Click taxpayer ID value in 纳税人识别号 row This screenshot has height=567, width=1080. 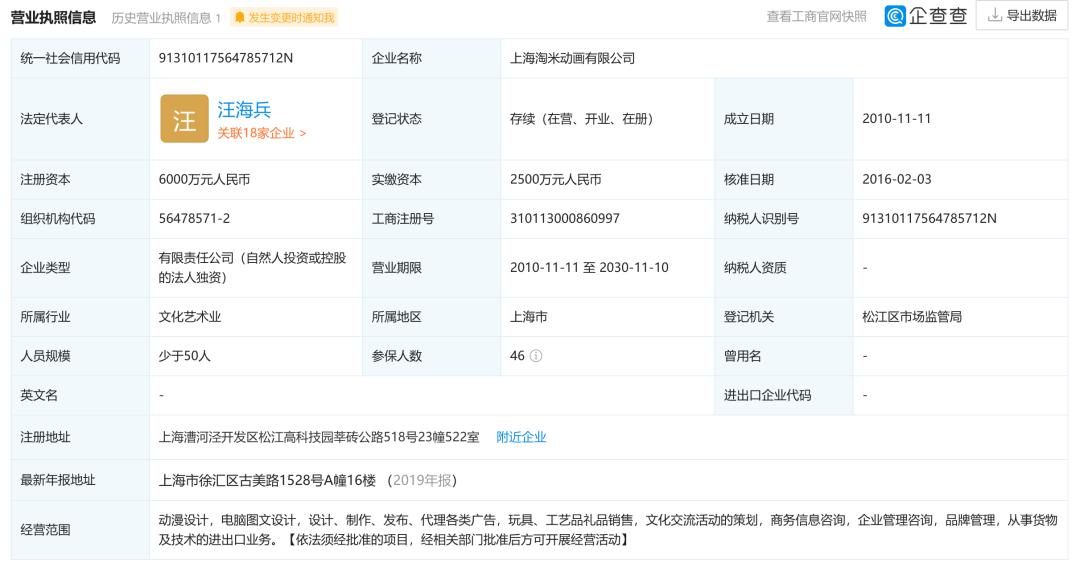coord(930,218)
